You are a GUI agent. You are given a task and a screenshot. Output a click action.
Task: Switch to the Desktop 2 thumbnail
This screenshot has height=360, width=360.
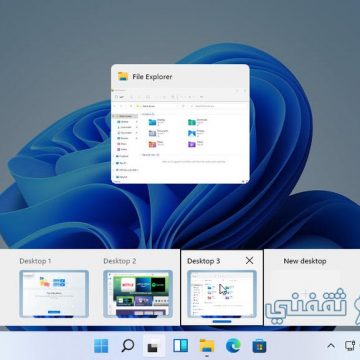click(x=138, y=294)
